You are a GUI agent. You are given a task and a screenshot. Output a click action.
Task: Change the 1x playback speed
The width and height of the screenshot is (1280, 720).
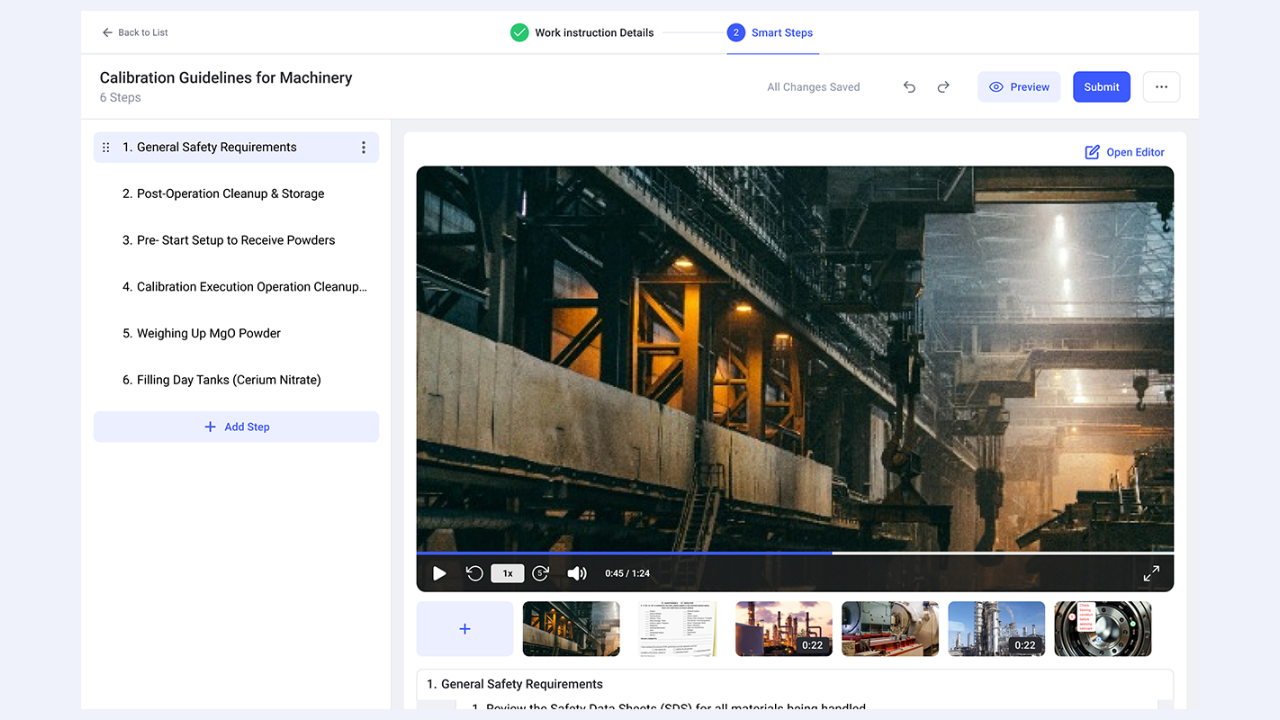[508, 573]
